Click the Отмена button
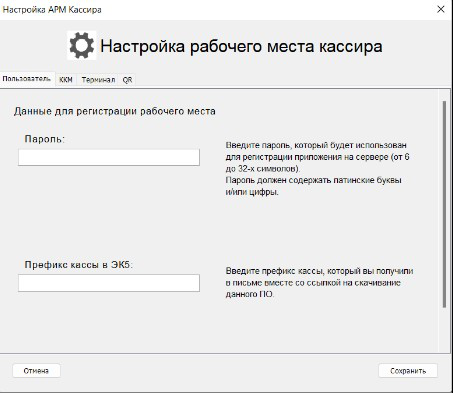 36,371
